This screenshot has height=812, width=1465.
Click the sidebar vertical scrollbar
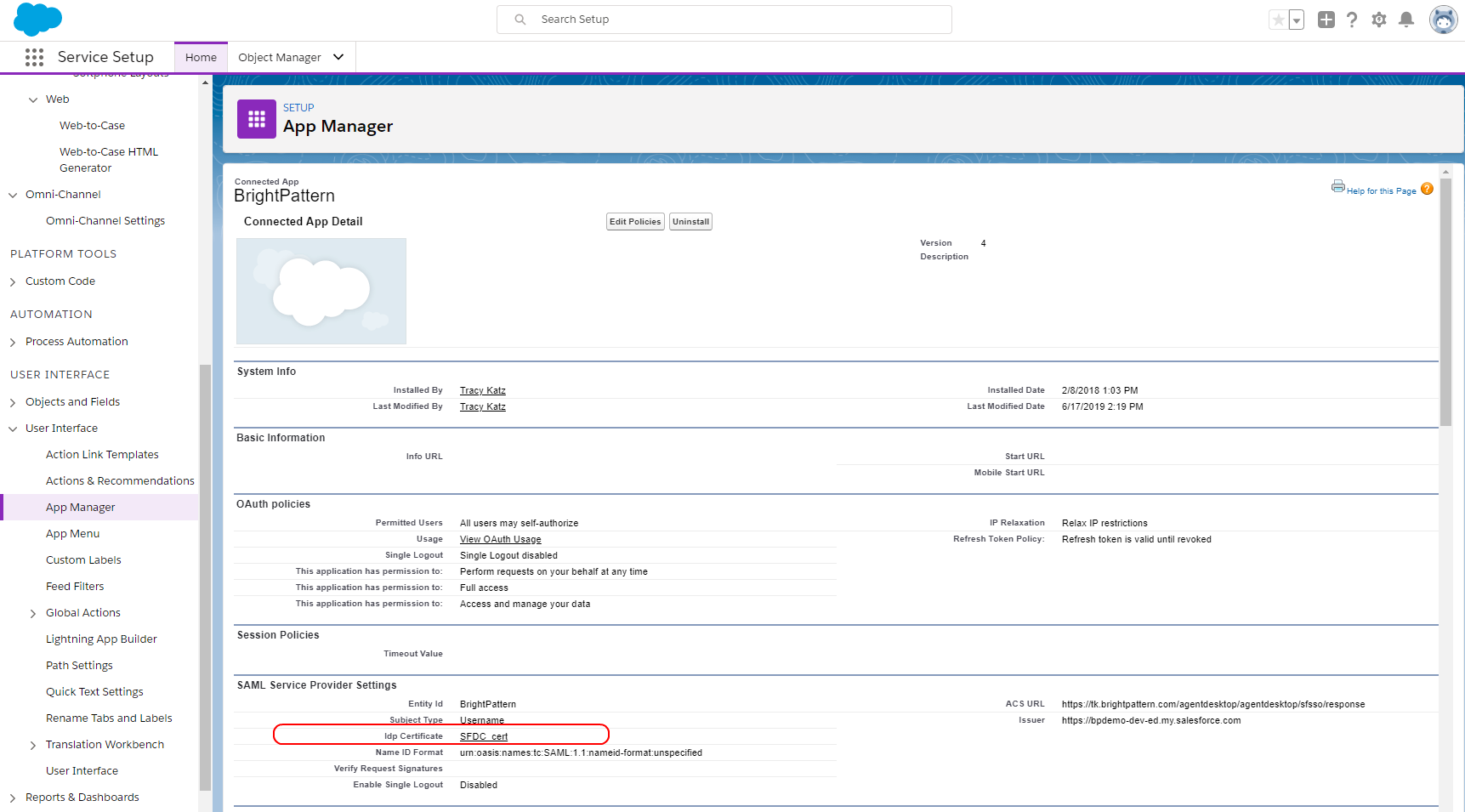[x=205, y=578]
